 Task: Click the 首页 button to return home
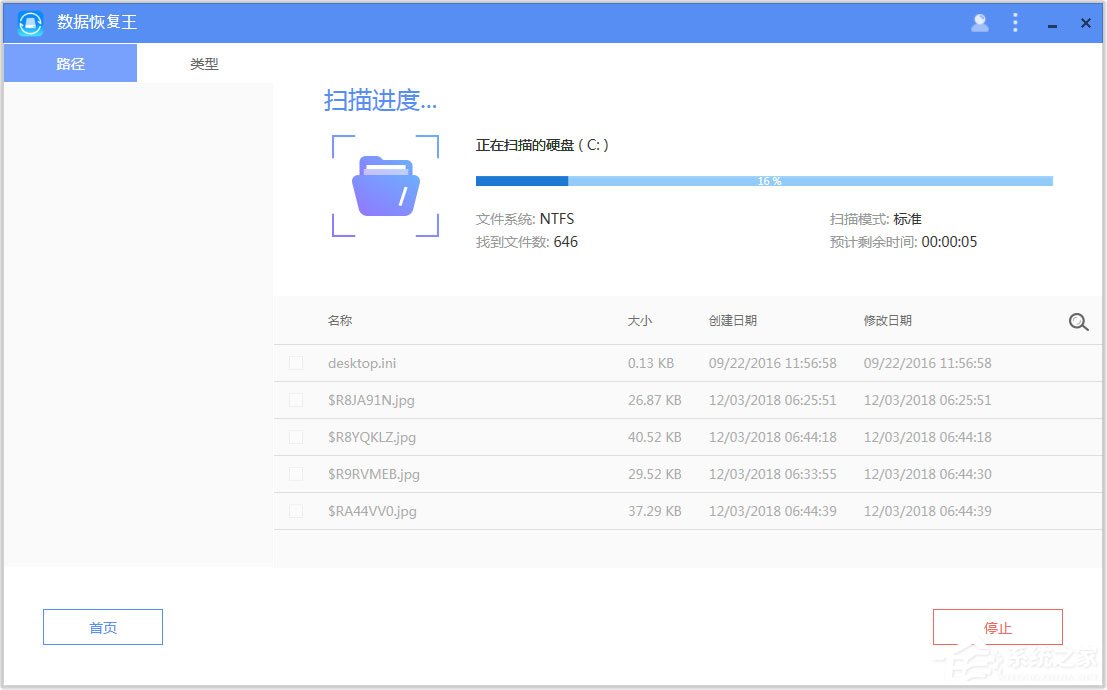click(102, 627)
